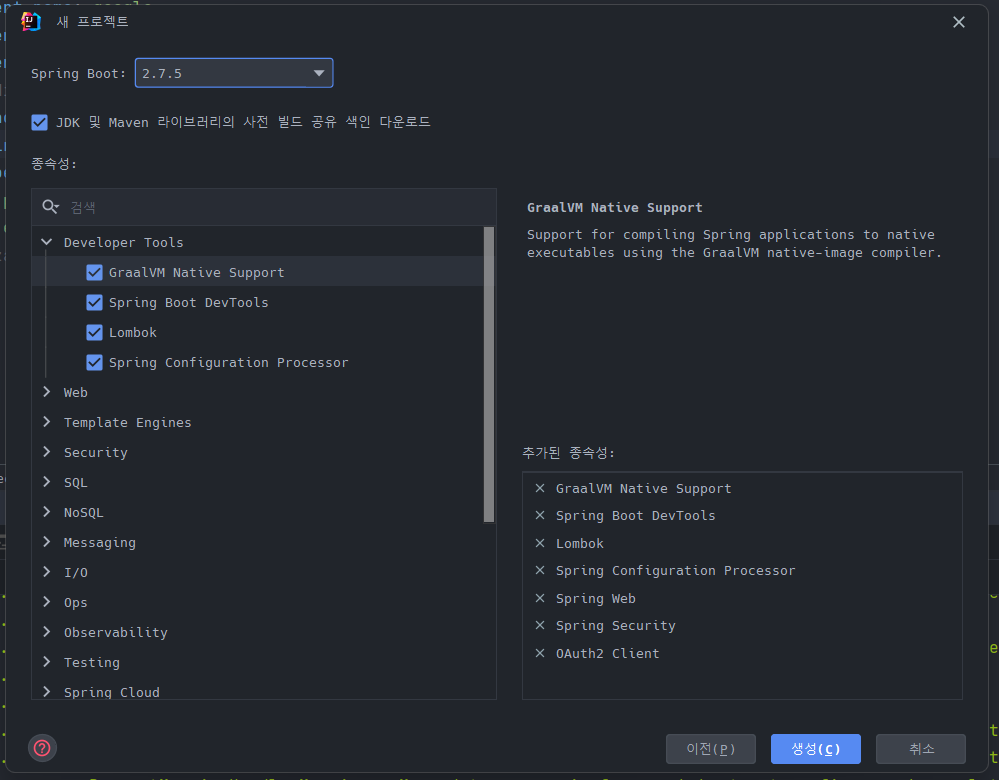Expand the I/O category
The width and height of the screenshot is (999, 780).
47,572
